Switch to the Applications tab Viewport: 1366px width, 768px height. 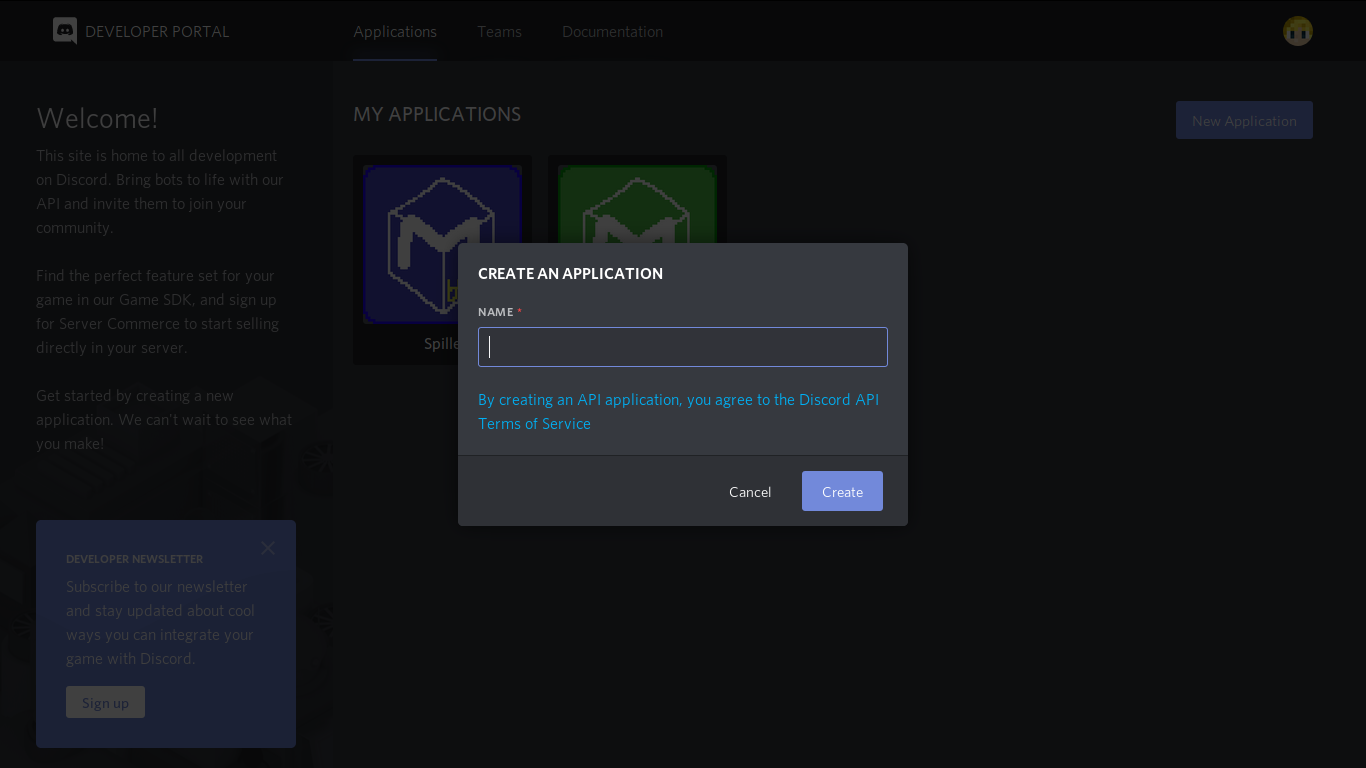click(x=395, y=32)
